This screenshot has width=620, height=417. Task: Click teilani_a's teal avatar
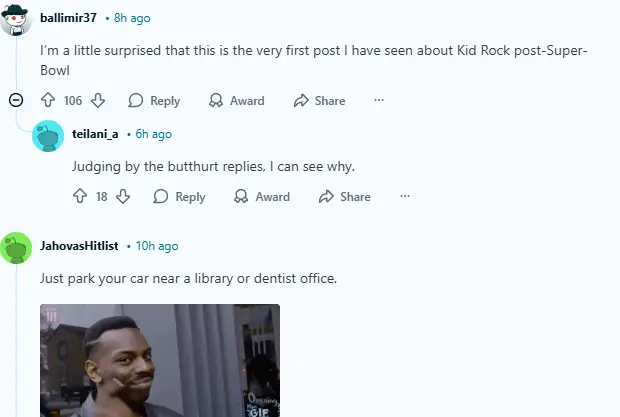coord(48,136)
